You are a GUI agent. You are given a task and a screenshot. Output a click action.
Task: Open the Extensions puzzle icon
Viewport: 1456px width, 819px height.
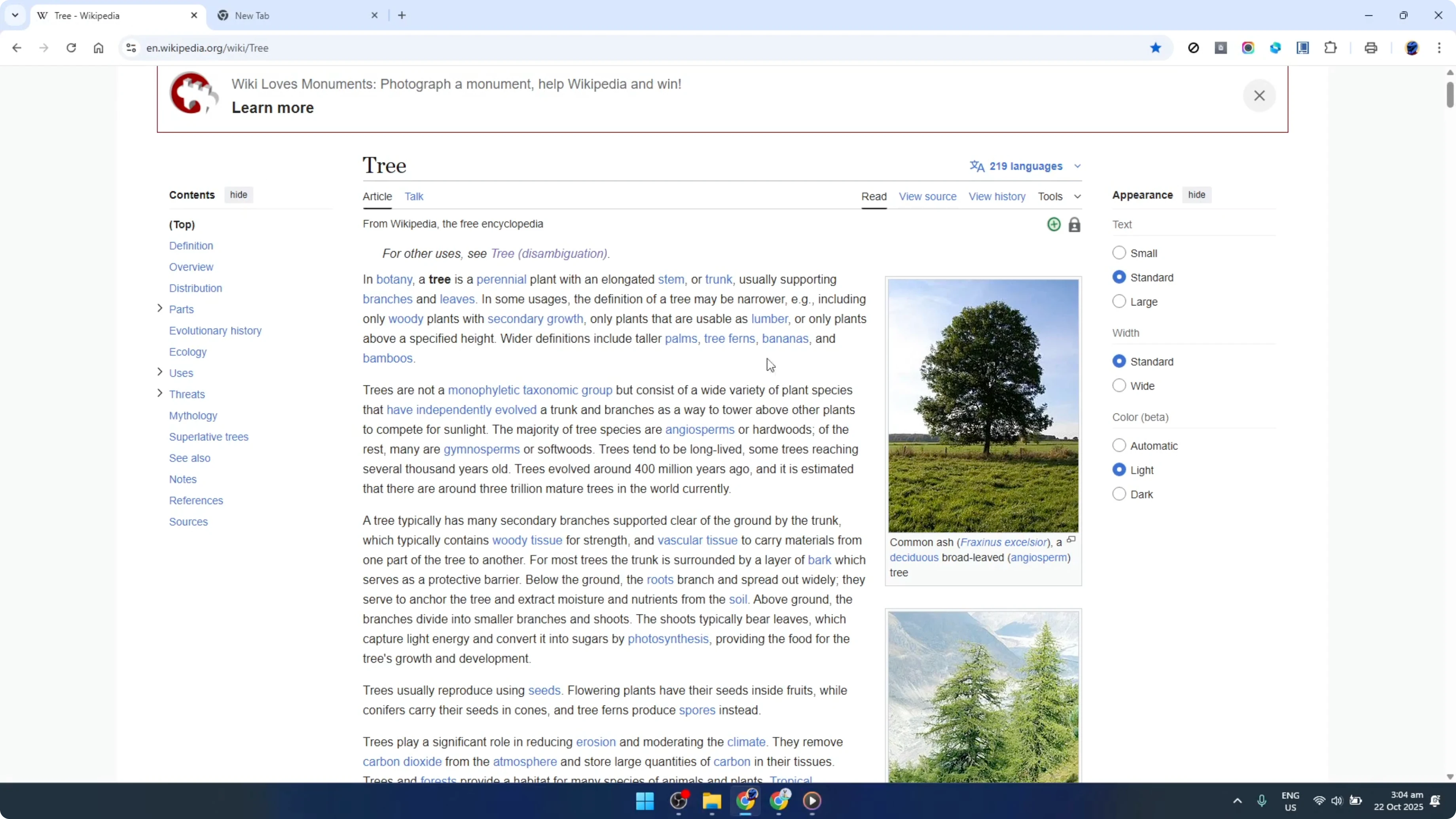click(x=1331, y=48)
